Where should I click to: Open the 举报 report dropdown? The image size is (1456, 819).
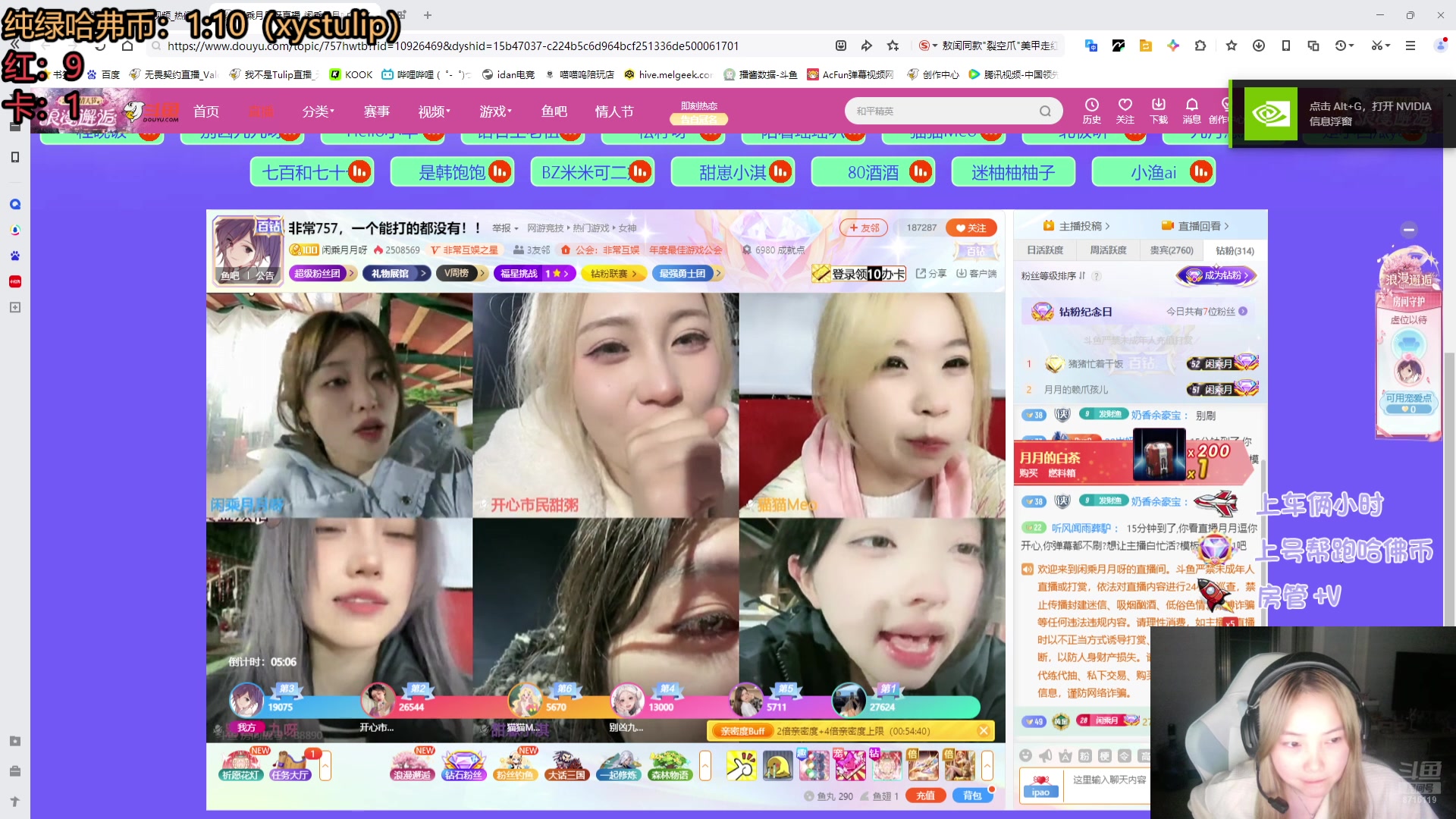(505, 228)
